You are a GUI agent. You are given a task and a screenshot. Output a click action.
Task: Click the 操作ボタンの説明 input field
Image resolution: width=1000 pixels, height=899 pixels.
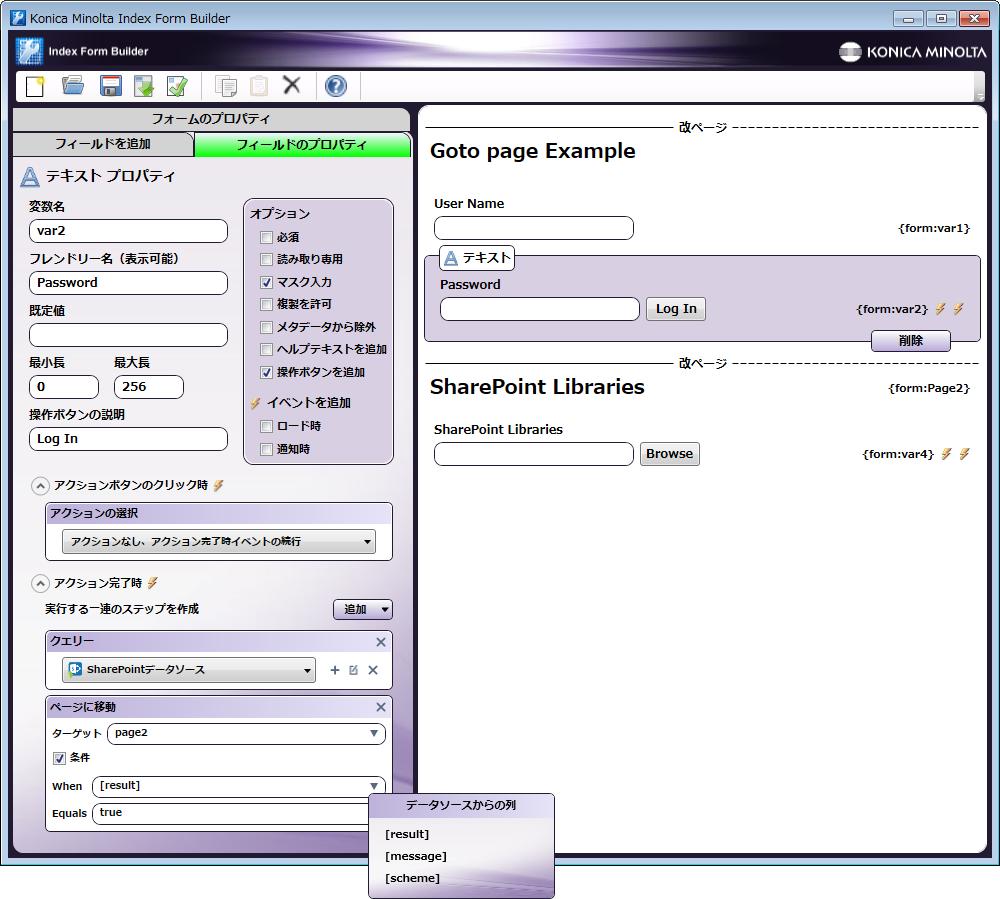point(128,439)
